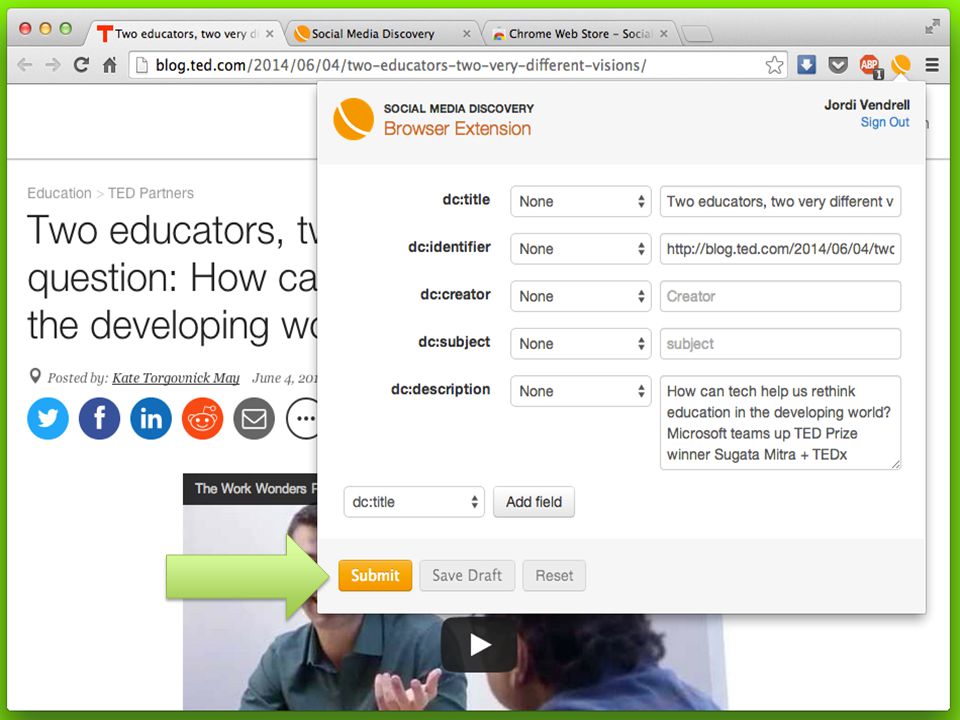The width and height of the screenshot is (960, 720).
Task: Open the dc:subject type dropdown
Action: point(580,343)
